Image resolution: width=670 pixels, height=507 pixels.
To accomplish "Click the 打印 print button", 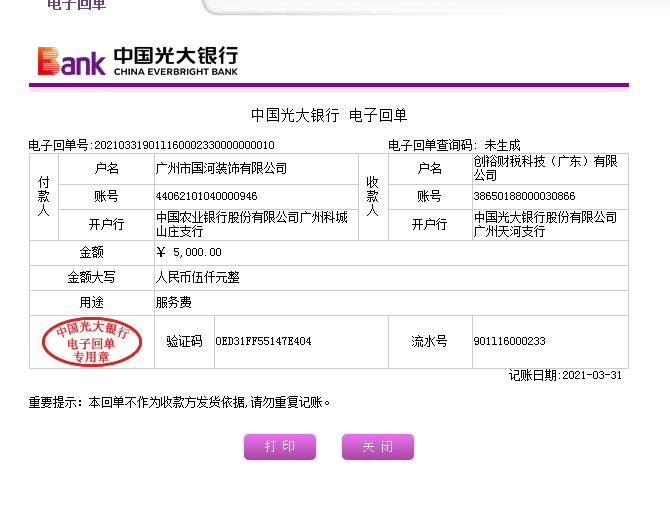I will pyautogui.click(x=280, y=447).
